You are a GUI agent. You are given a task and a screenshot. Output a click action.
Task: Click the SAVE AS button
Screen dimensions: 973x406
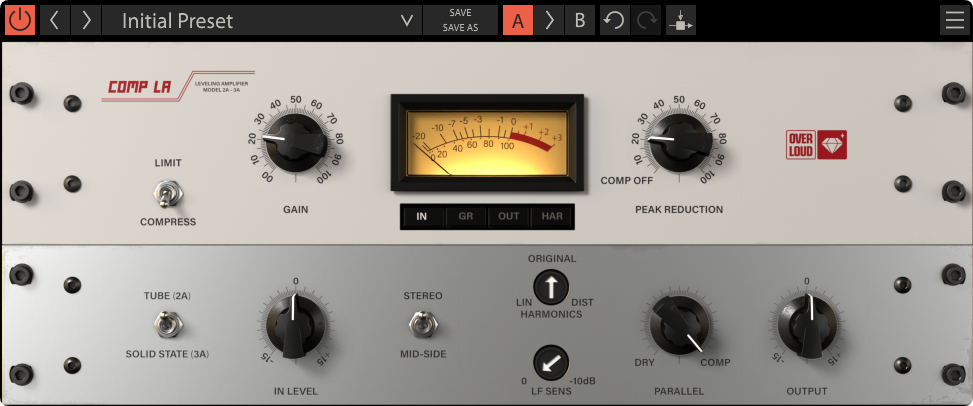pyautogui.click(x=460, y=28)
